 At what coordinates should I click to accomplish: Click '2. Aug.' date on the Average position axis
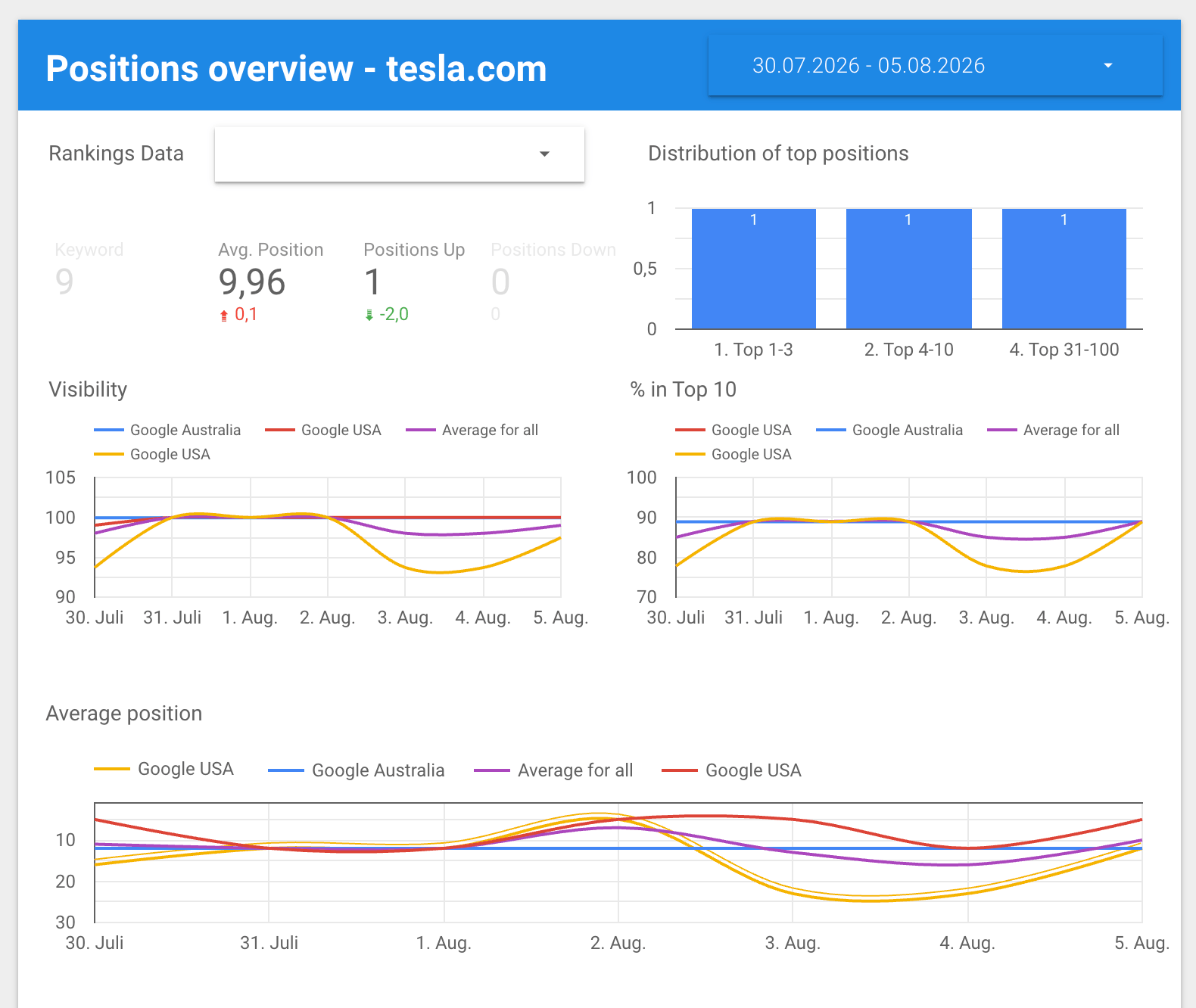pyautogui.click(x=618, y=943)
